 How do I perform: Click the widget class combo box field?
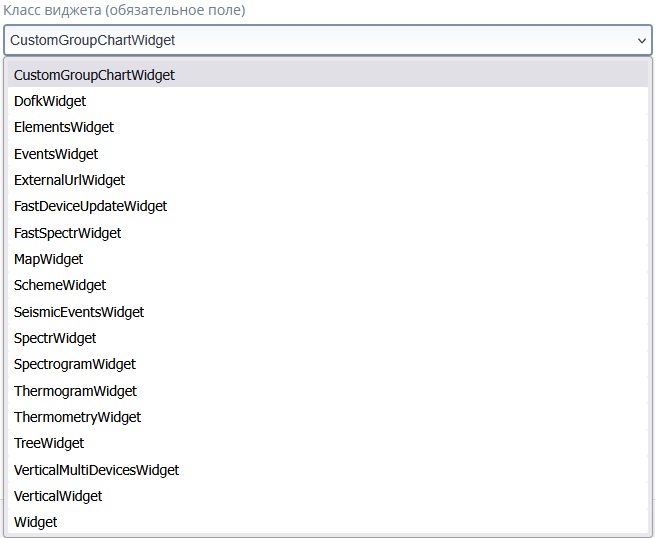(x=300, y=41)
